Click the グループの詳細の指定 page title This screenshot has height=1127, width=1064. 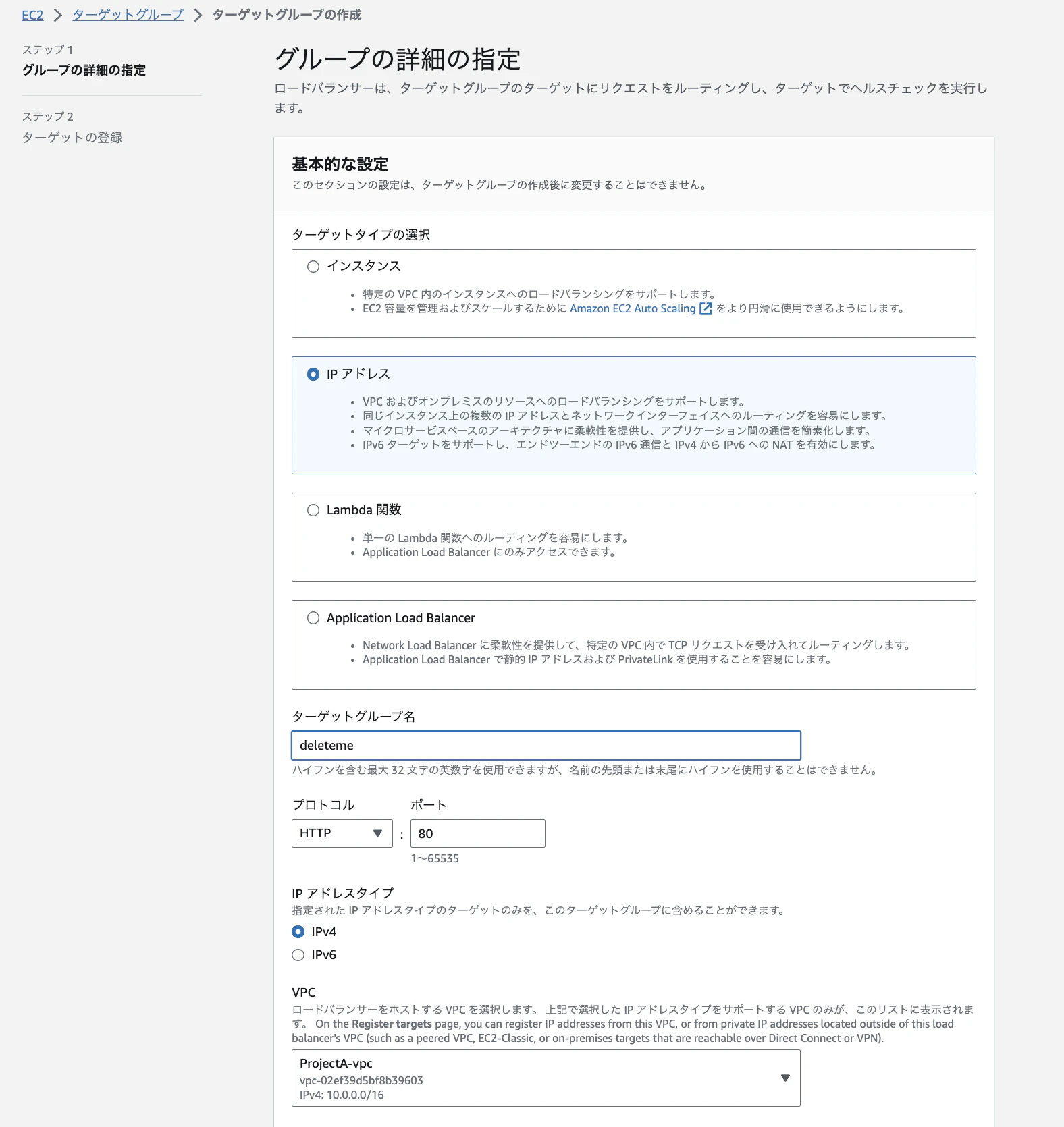[398, 59]
